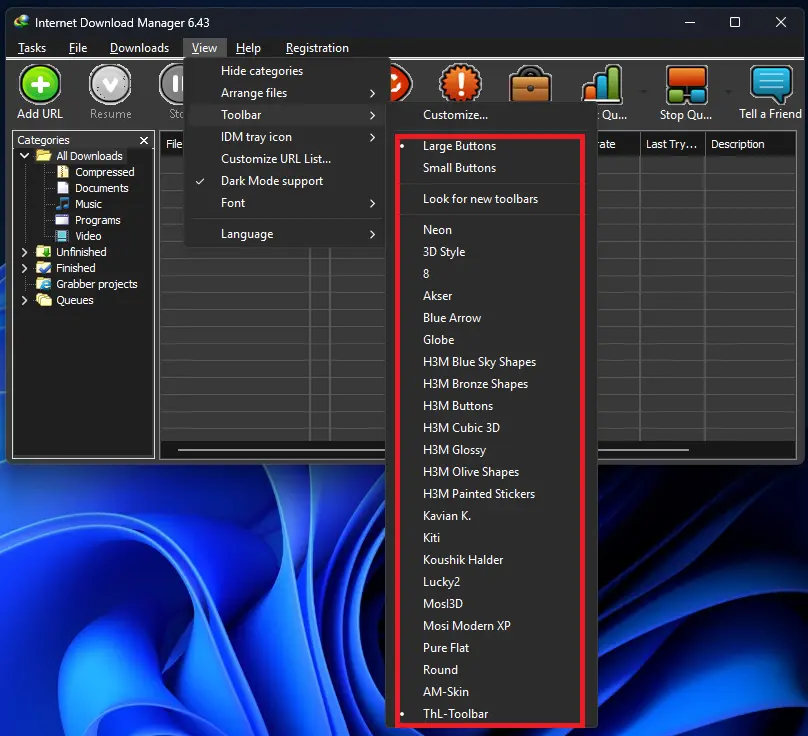The width and height of the screenshot is (808, 736).
Task: Open the File menu
Action: coord(78,48)
